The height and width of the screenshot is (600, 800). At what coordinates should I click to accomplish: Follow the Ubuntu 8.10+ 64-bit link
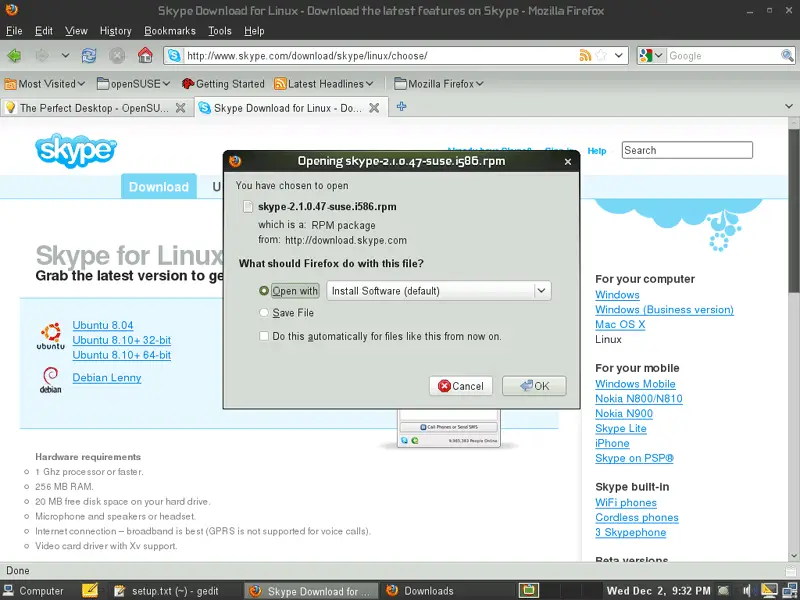[x=121, y=355]
